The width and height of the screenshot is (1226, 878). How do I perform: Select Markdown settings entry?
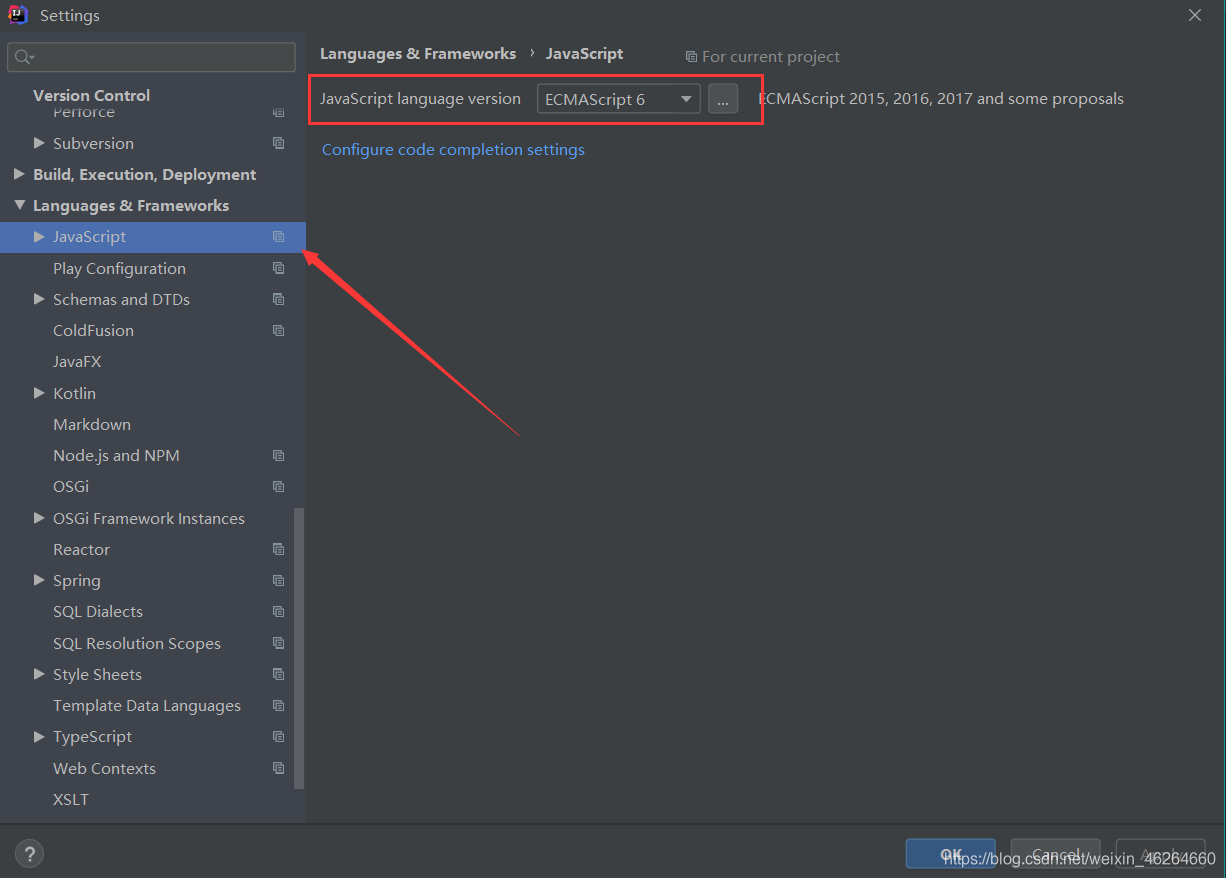92,424
